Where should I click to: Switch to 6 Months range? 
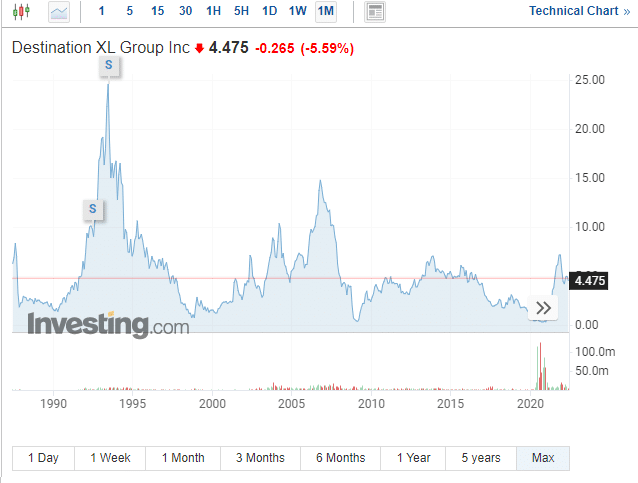[x=341, y=458]
